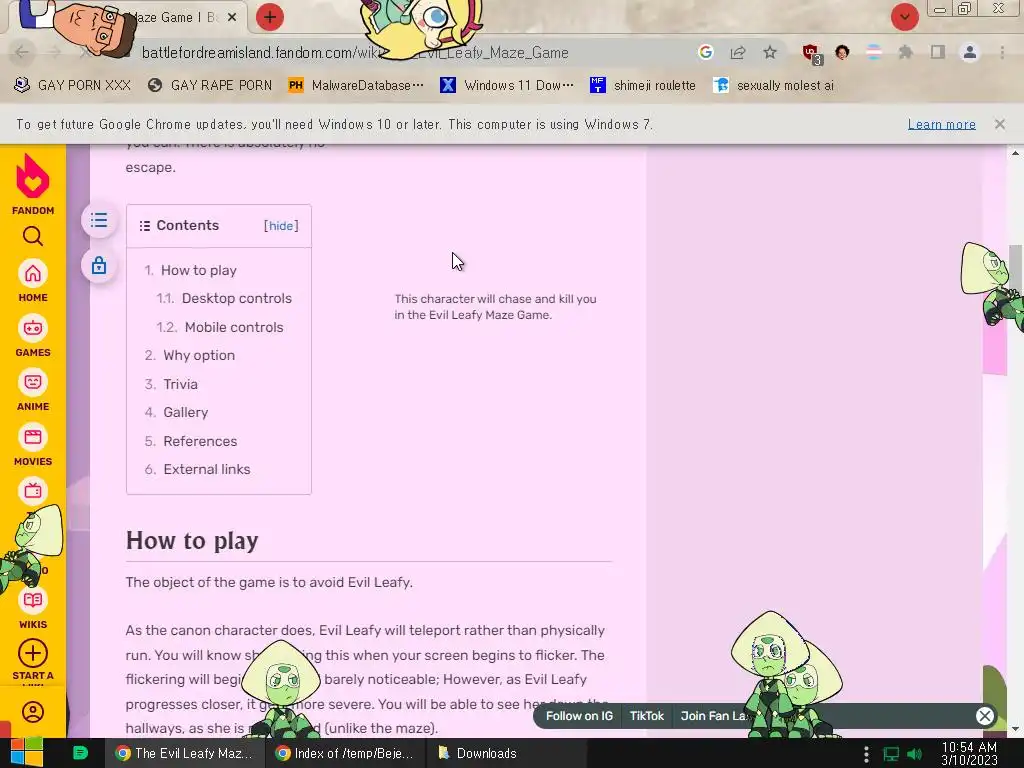Jump to Why option section
The height and width of the screenshot is (768, 1024).
[x=199, y=355]
